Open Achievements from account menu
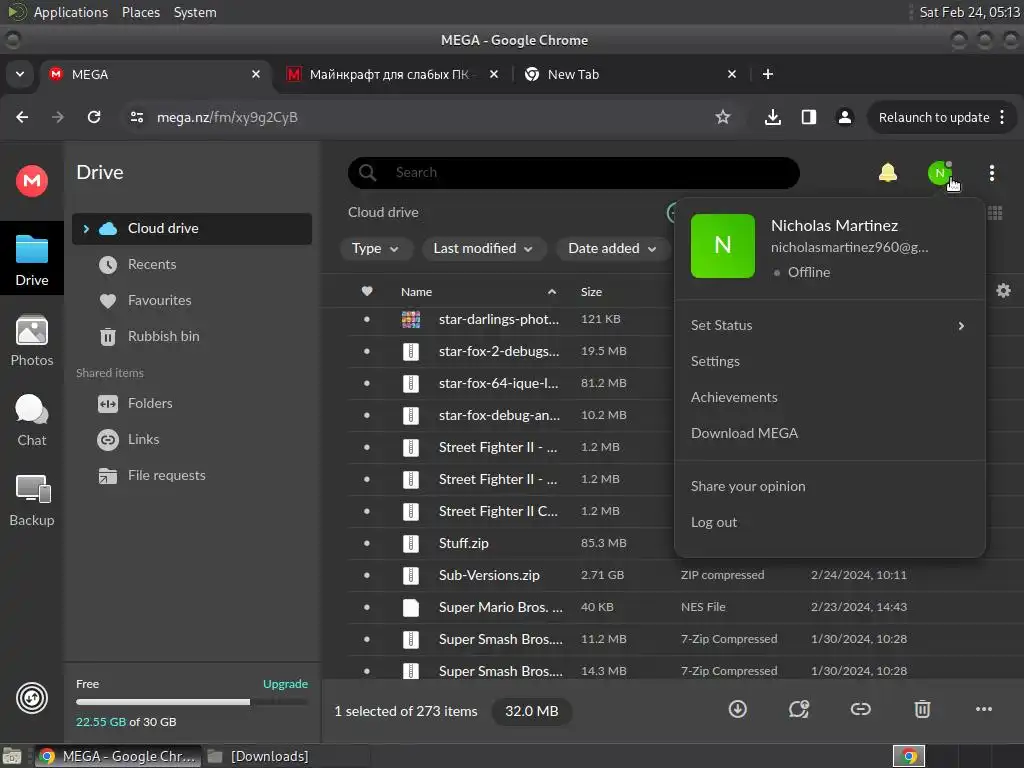This screenshot has height=768, width=1024. point(734,397)
